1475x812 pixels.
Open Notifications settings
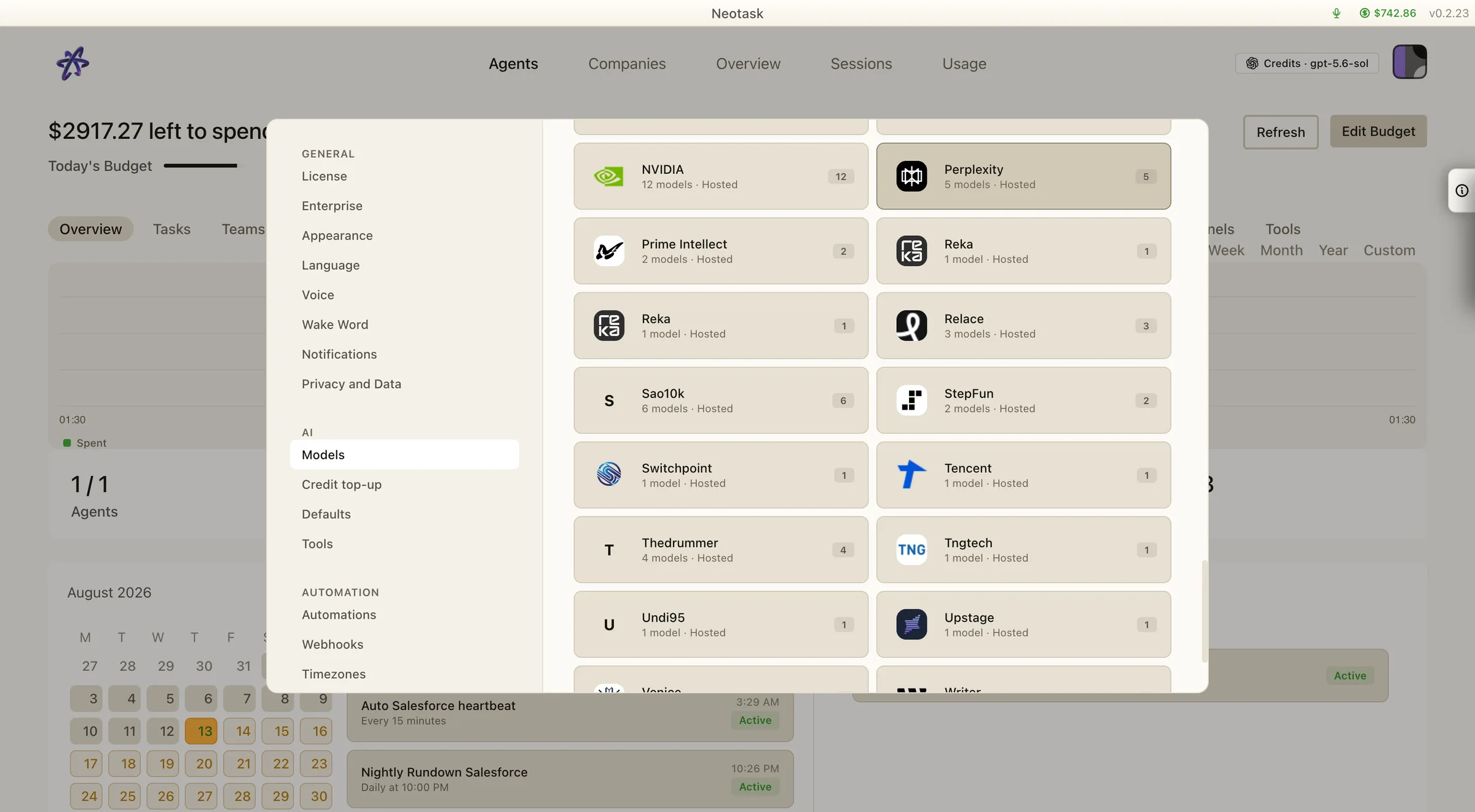pyautogui.click(x=404, y=354)
